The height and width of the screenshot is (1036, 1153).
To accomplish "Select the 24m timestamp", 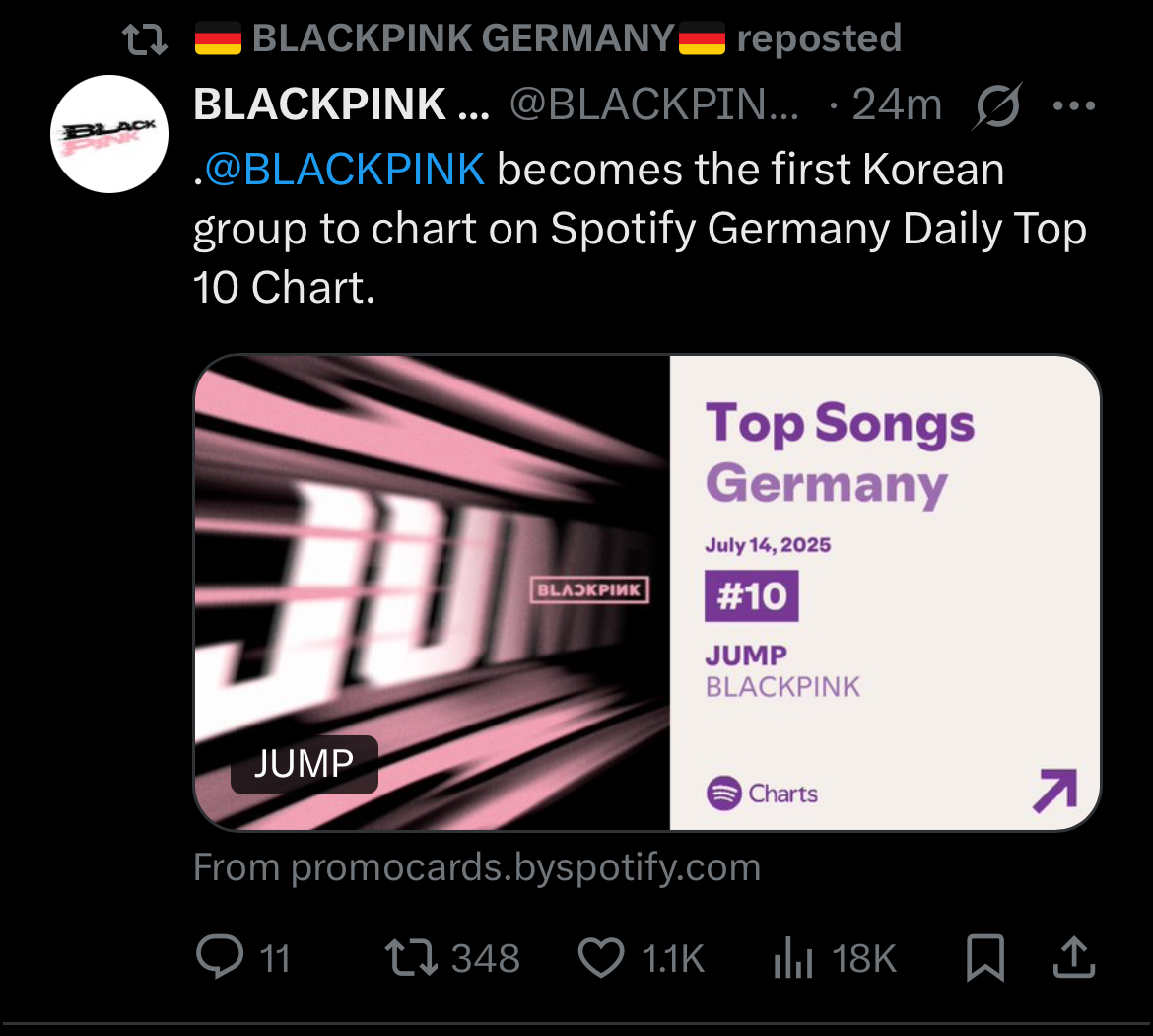I will coord(896,105).
